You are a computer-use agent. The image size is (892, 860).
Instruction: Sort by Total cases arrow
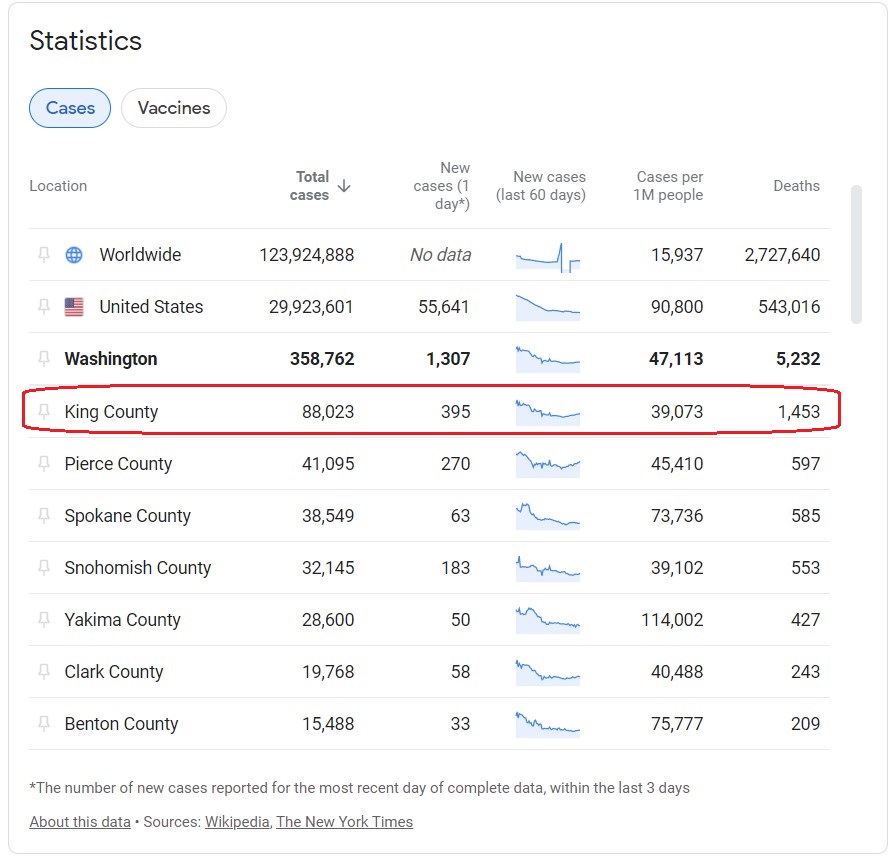[344, 186]
